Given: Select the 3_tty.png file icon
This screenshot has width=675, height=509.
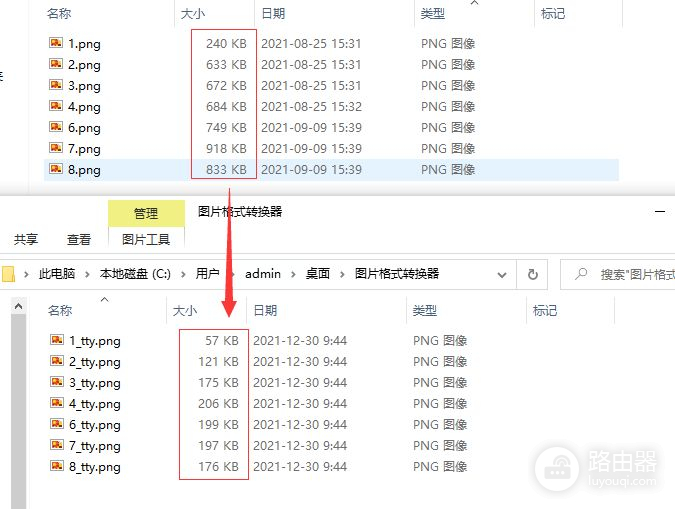Looking at the screenshot, I should [57, 382].
